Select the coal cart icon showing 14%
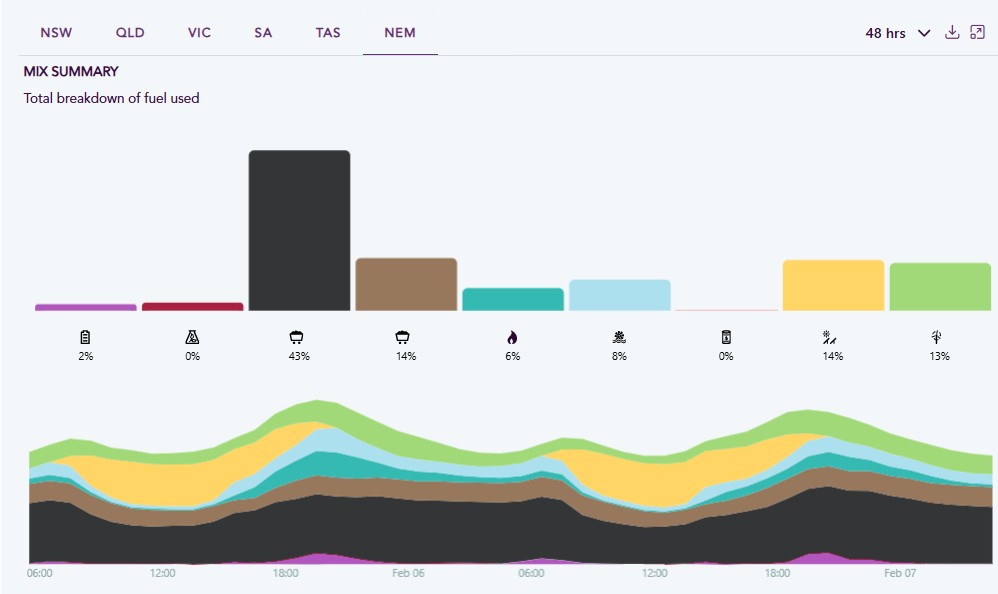This screenshot has height=594, width=998. click(x=403, y=338)
